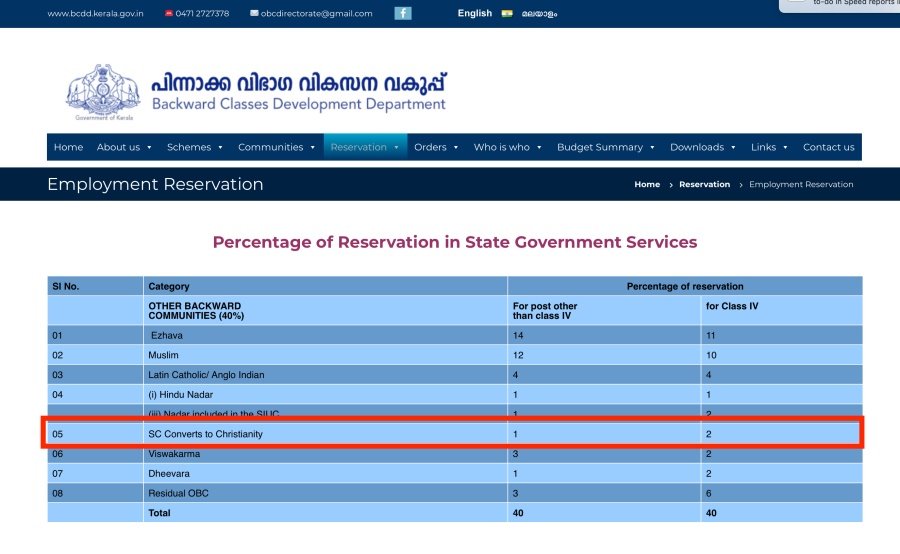Open the Downloads dropdown menu
The image size is (900, 554).
pyautogui.click(x=702, y=147)
